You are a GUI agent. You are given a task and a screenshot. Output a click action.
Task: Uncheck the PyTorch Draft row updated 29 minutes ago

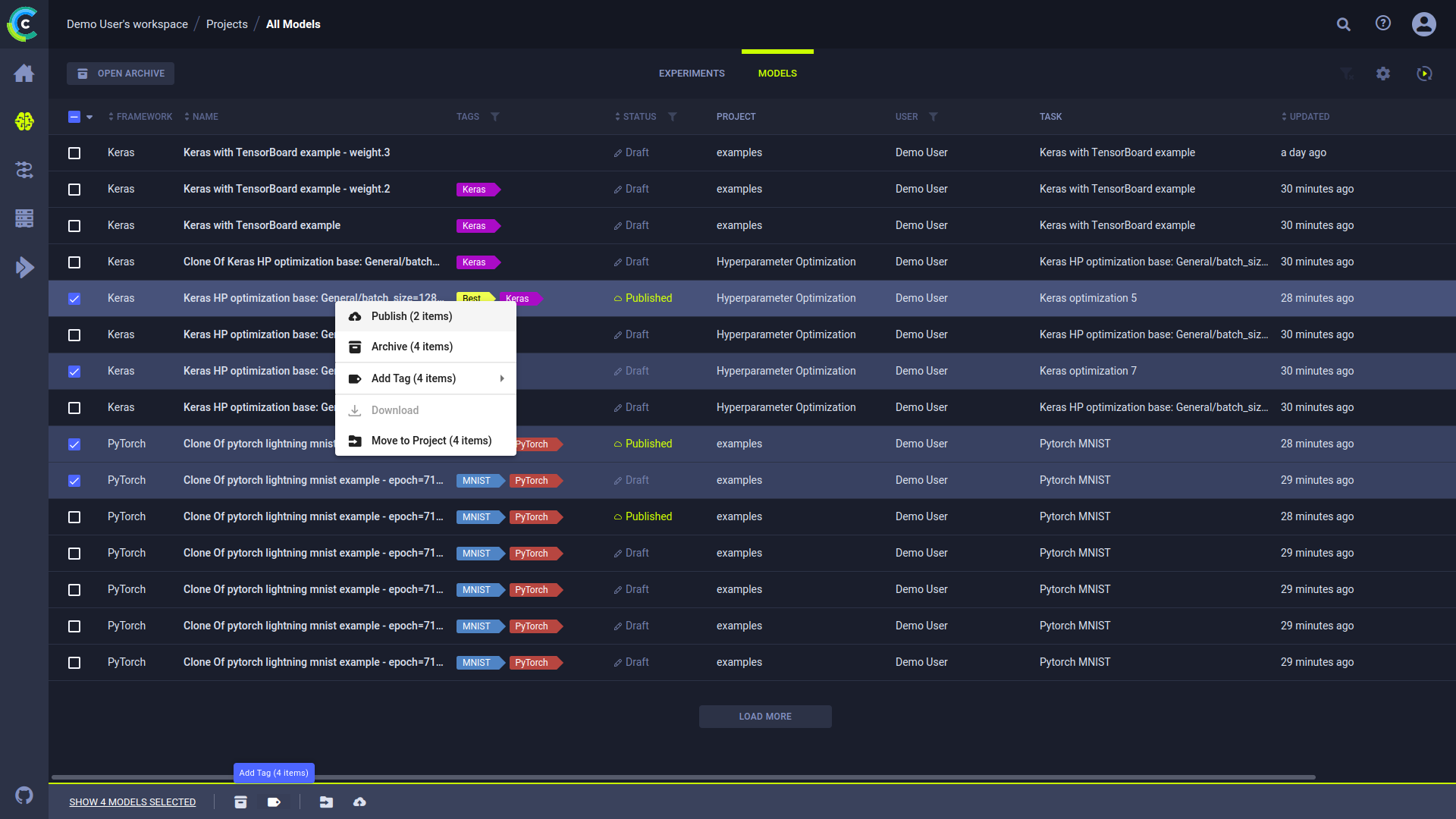74,481
